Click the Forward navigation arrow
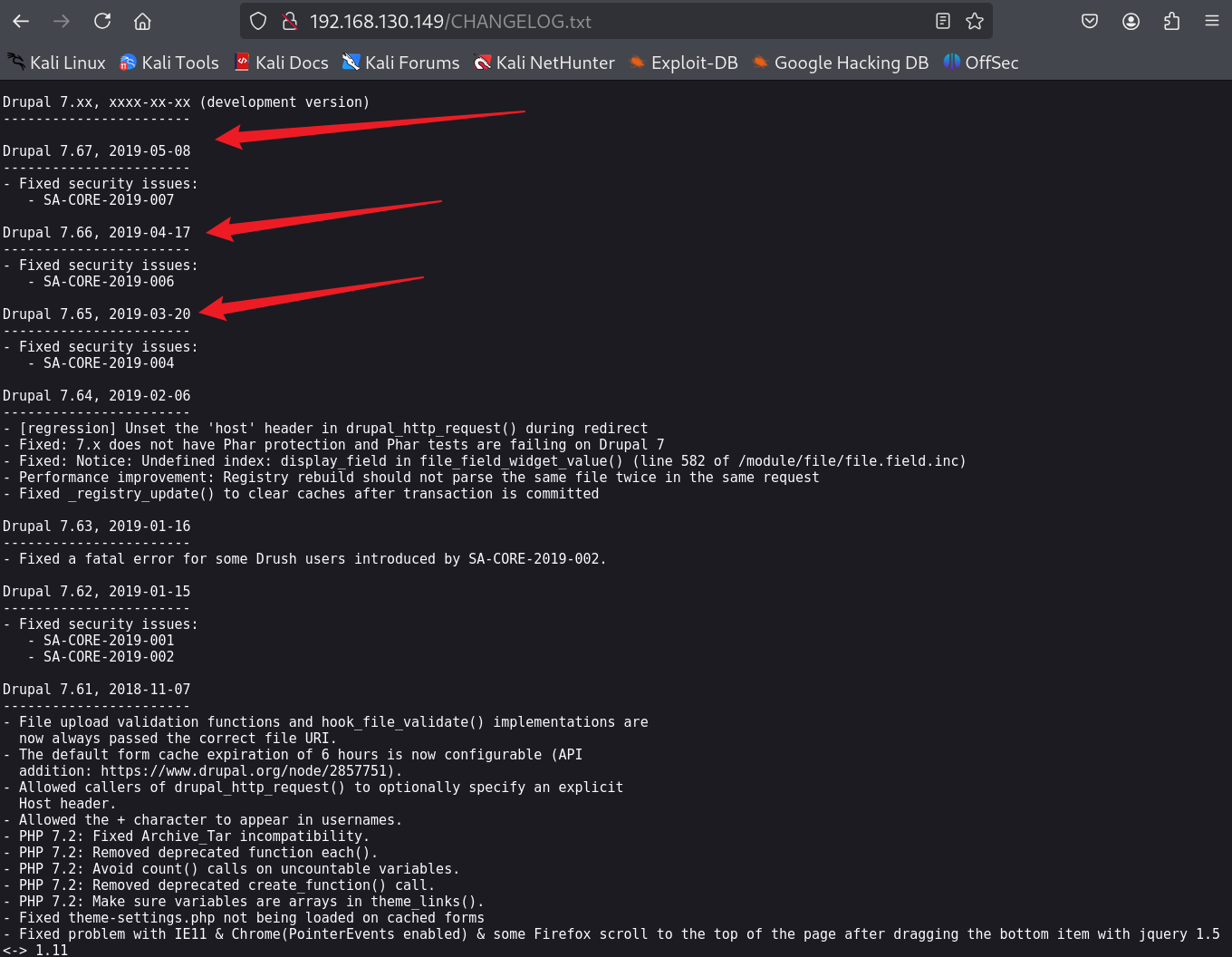Screen dimensions: 1232x957 pyautogui.click(x=62, y=21)
